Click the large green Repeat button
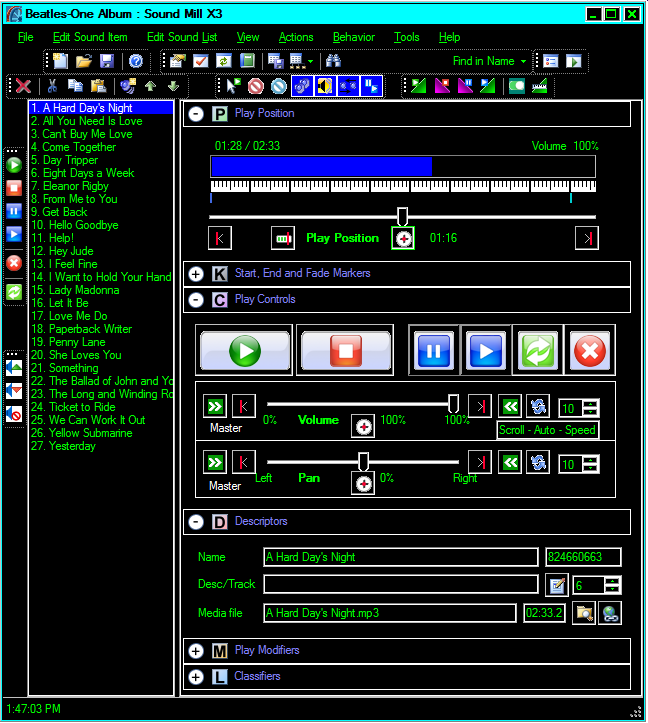 click(x=538, y=350)
